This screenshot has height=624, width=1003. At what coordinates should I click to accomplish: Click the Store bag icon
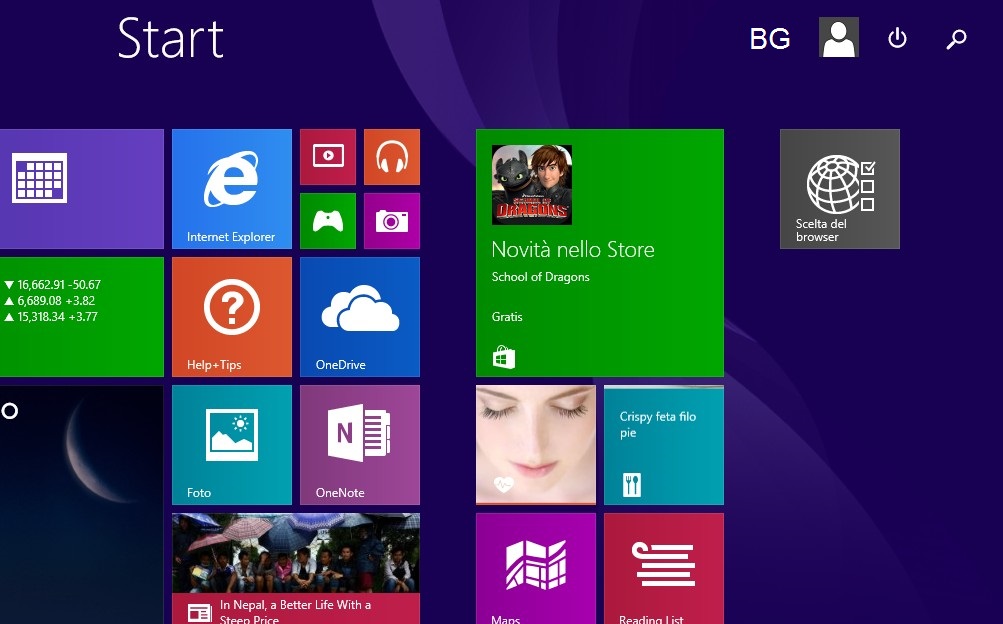pos(503,357)
